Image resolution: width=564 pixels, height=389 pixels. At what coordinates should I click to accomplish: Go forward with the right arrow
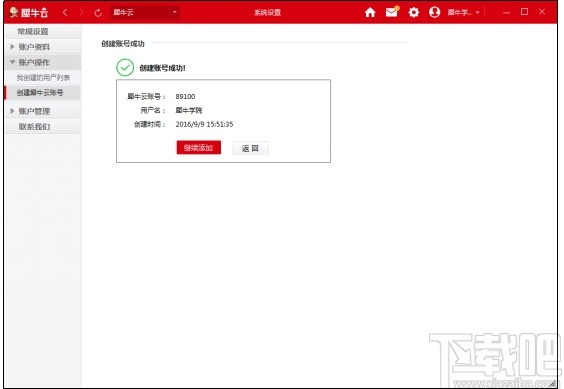[x=82, y=13]
